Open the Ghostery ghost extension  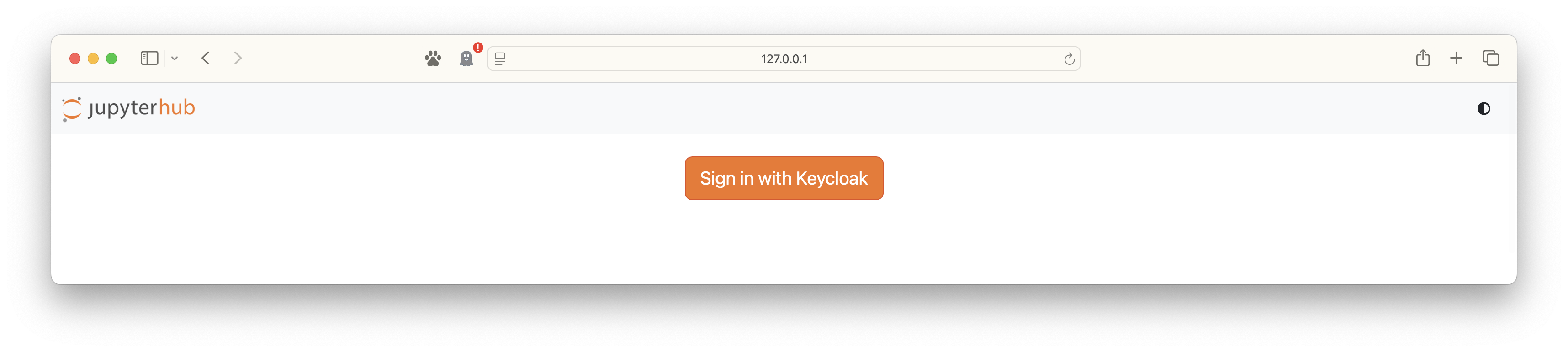click(466, 59)
